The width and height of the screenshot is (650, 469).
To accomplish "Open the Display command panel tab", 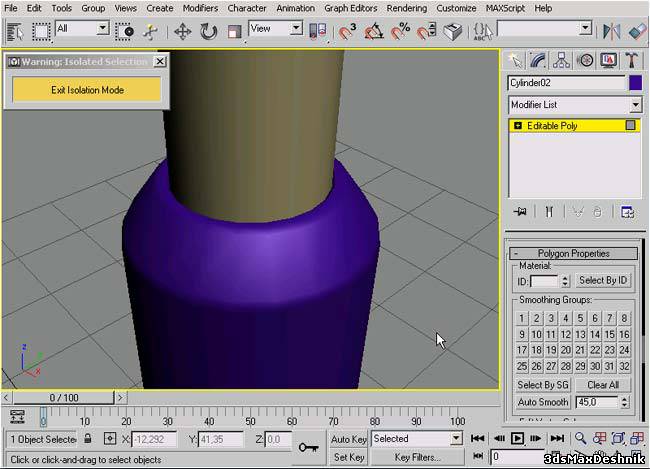I will (608, 61).
